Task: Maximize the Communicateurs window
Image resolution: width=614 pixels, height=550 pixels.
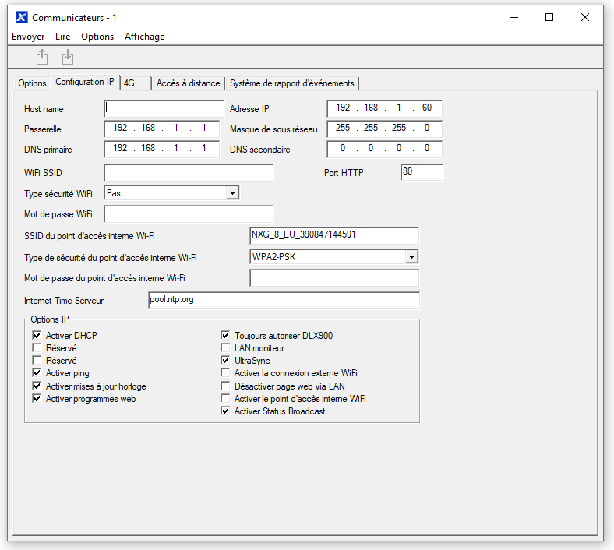Action: click(x=549, y=17)
